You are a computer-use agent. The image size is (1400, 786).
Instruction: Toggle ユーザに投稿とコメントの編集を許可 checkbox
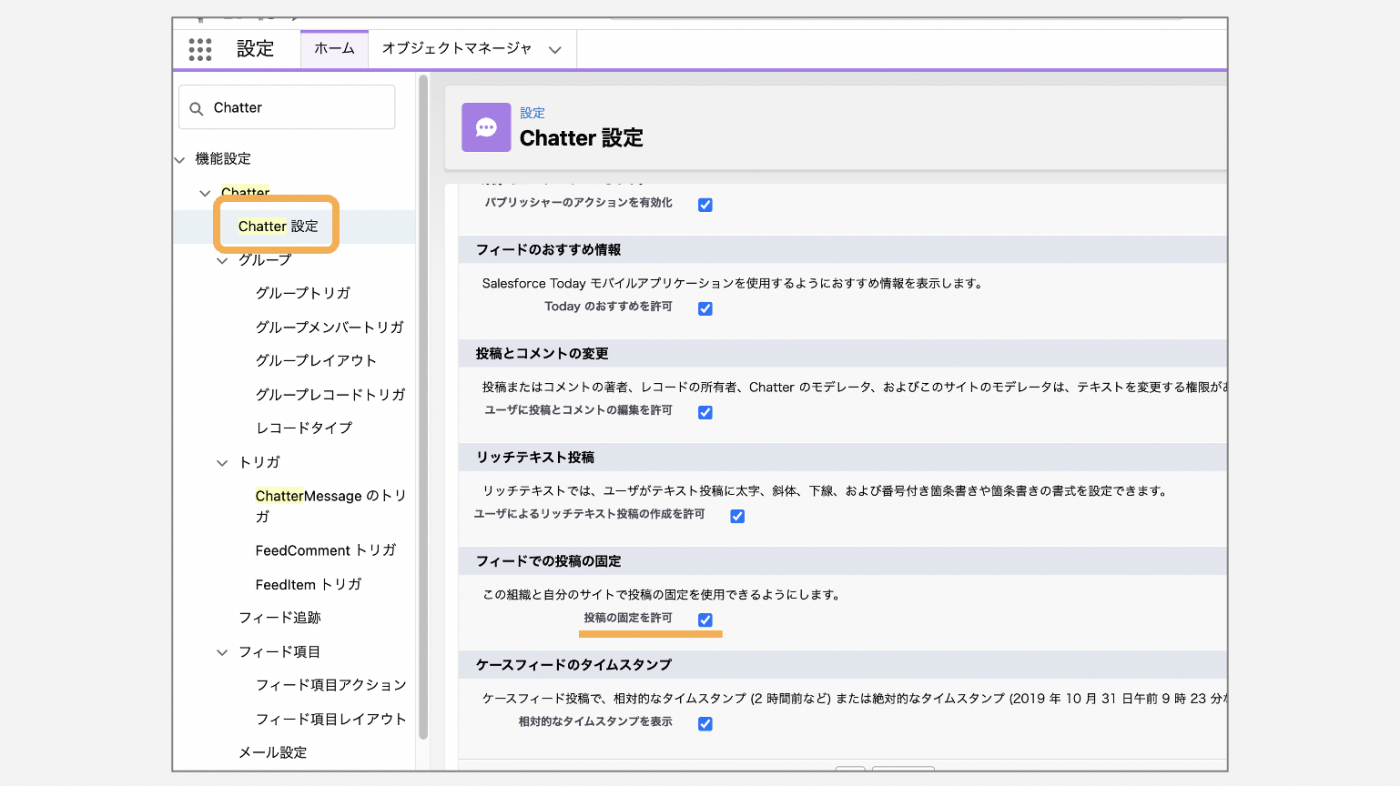(705, 412)
